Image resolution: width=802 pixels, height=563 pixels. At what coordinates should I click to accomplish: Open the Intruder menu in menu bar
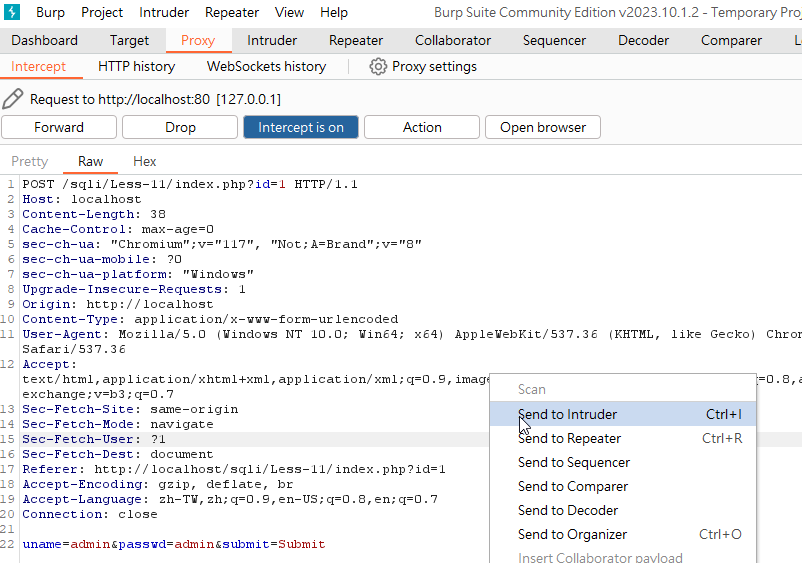[x=164, y=12]
